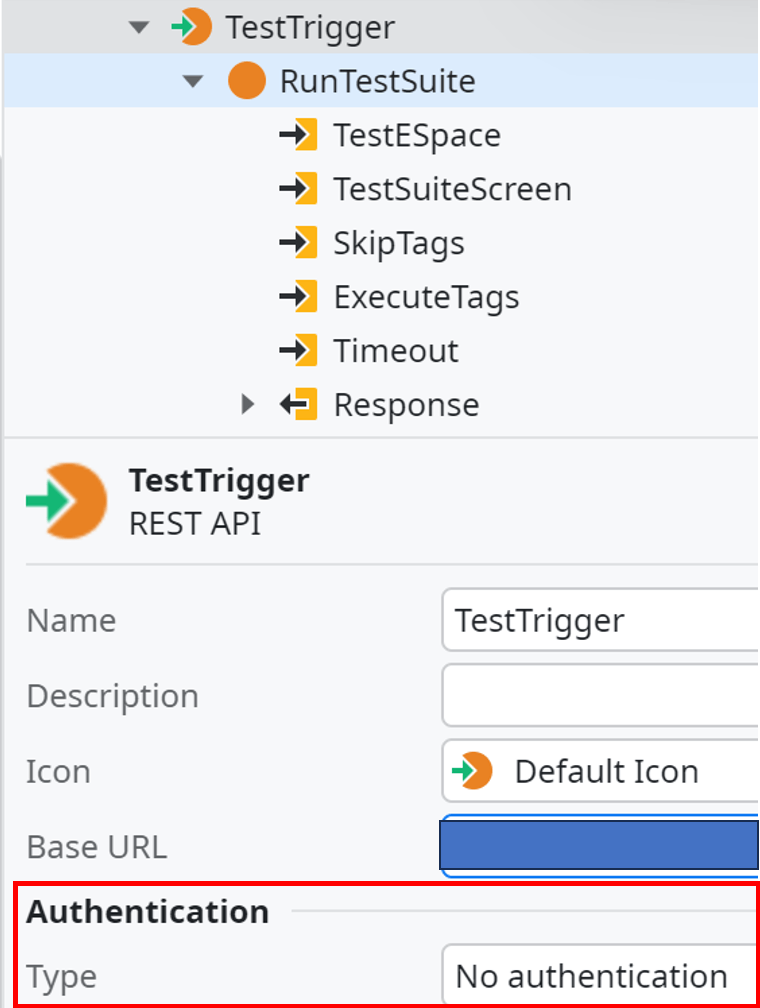Image resolution: width=760 pixels, height=1008 pixels.
Task: Open the Icon dropdown showing Default Icon
Action: (601, 771)
